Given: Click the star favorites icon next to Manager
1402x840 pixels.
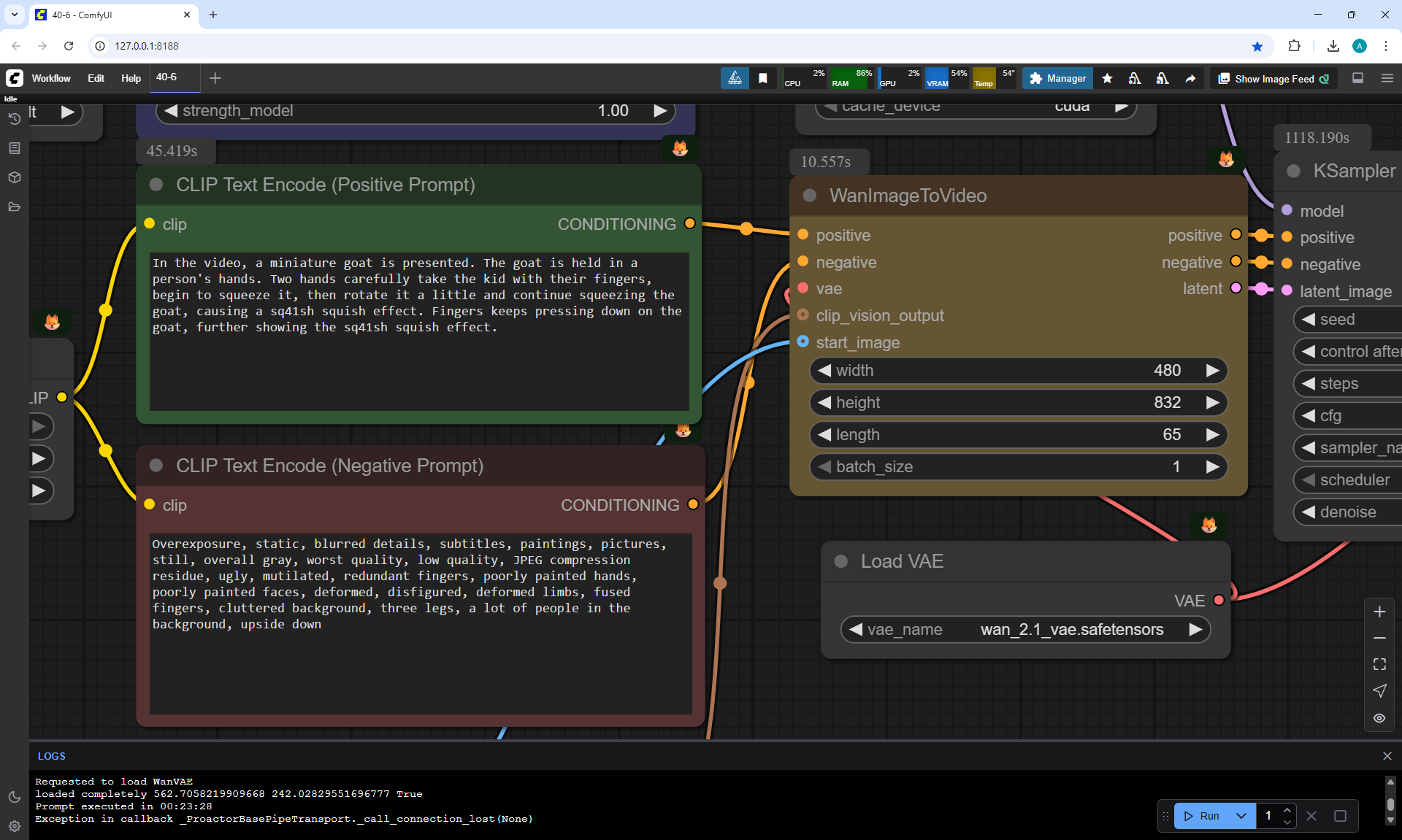Looking at the screenshot, I should (1107, 78).
